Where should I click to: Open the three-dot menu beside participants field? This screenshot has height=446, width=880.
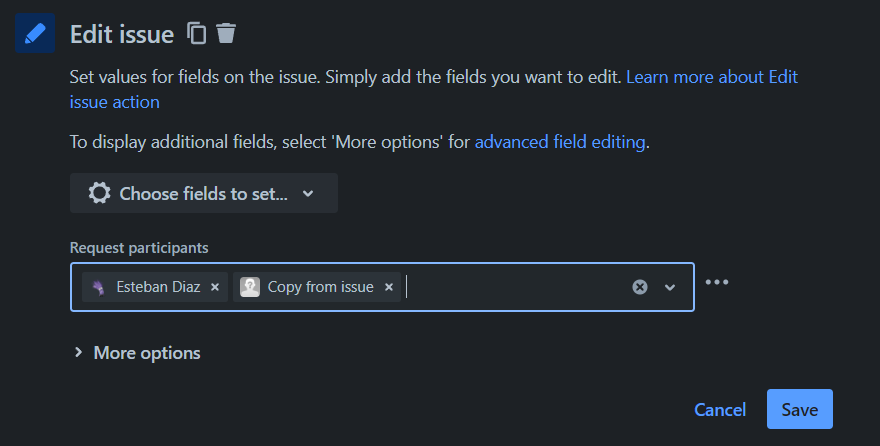[x=717, y=282]
